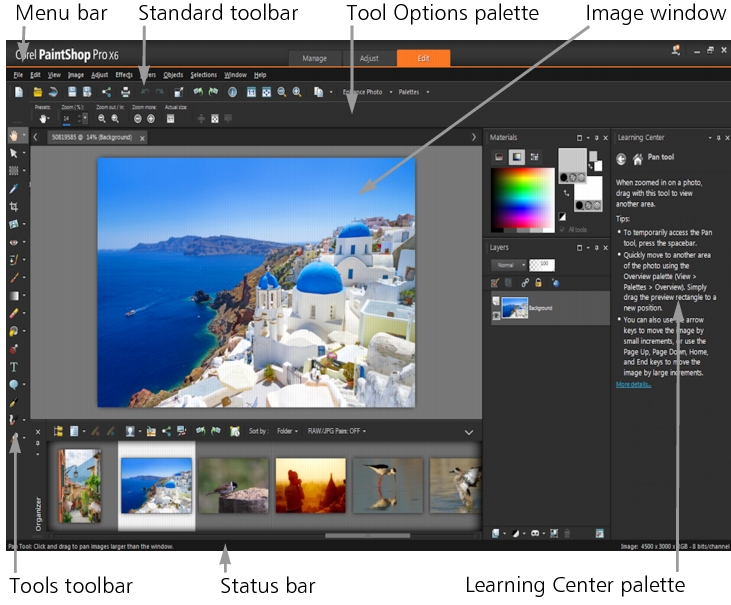Image resolution: width=731 pixels, height=605 pixels.
Task: Choose the Text tool
Action: 13,367
